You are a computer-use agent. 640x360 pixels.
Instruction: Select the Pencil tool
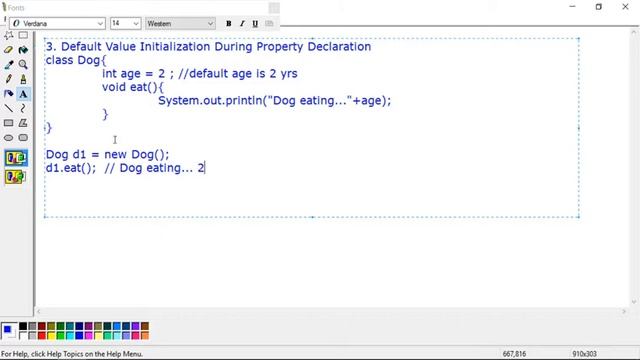[9, 79]
